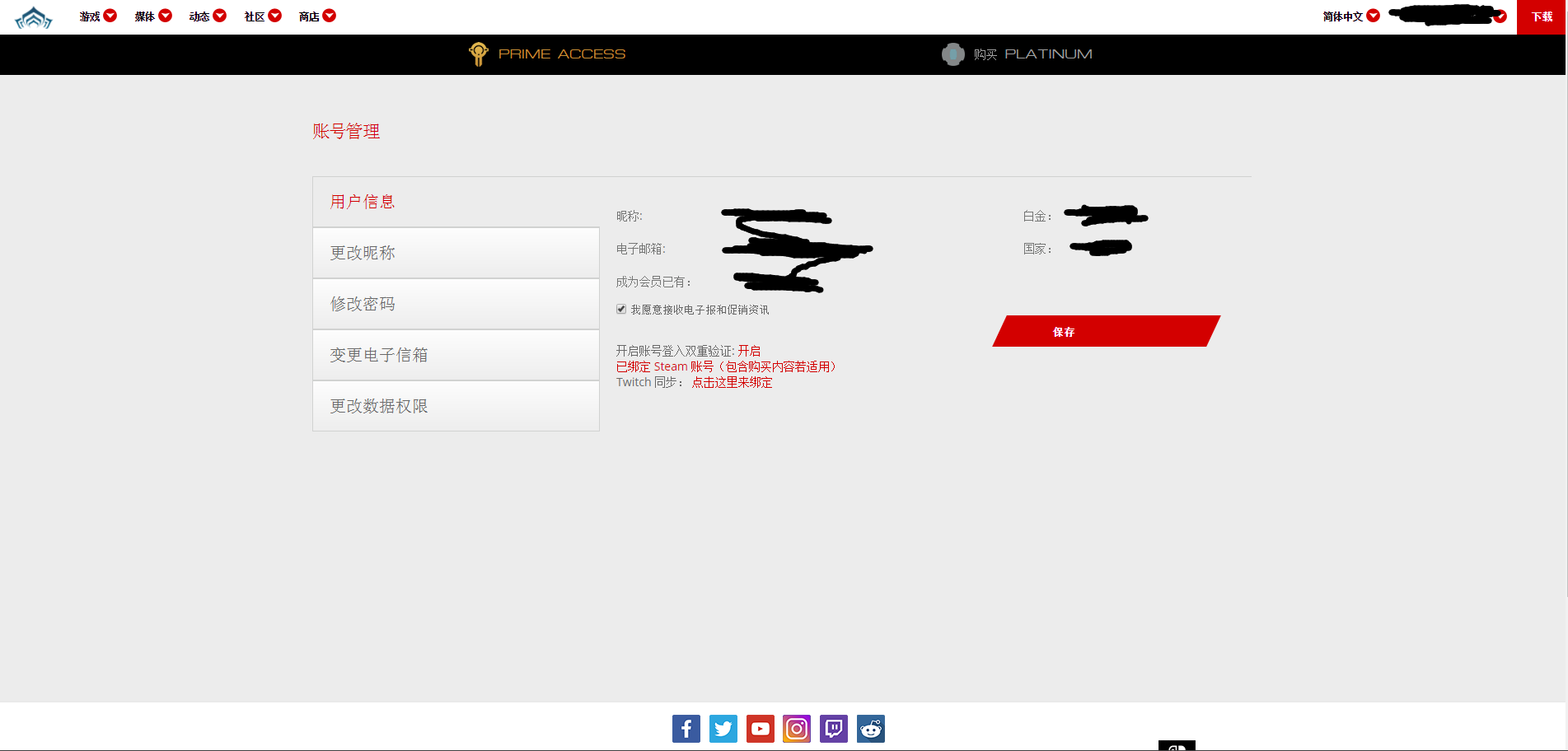Viewport: 1568px width, 751px height.
Task: Open the Instagram social icon
Action: pyautogui.click(x=797, y=729)
